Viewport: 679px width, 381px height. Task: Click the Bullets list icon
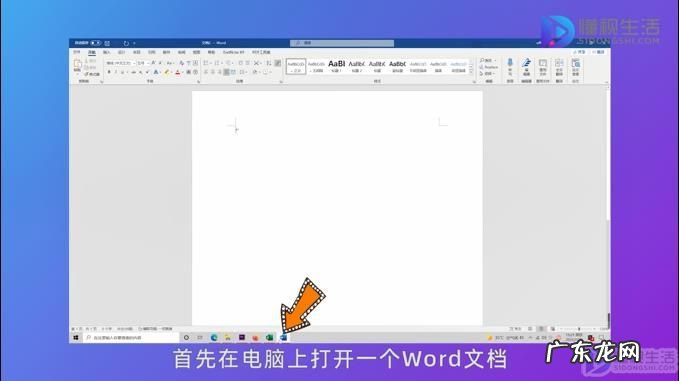[x=206, y=63]
